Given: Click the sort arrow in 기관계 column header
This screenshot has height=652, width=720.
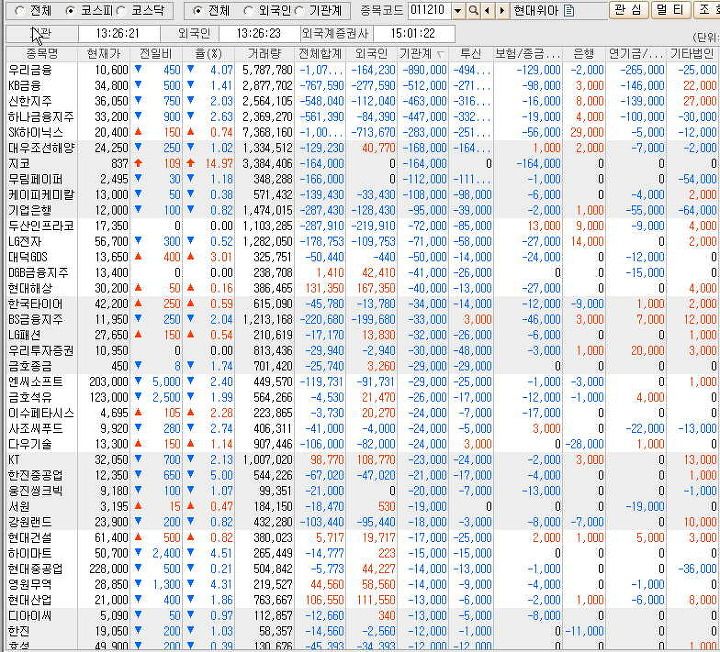Looking at the screenshot, I should [440, 55].
